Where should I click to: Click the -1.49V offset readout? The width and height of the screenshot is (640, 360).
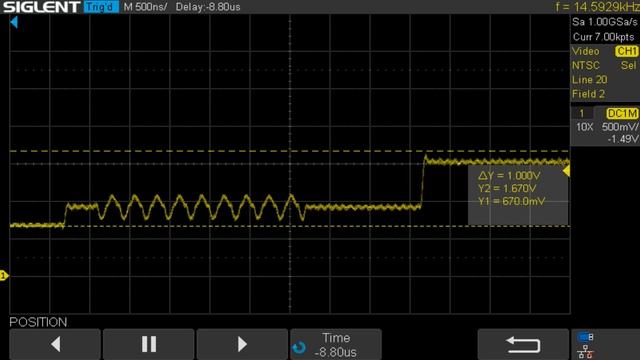[x=623, y=139]
